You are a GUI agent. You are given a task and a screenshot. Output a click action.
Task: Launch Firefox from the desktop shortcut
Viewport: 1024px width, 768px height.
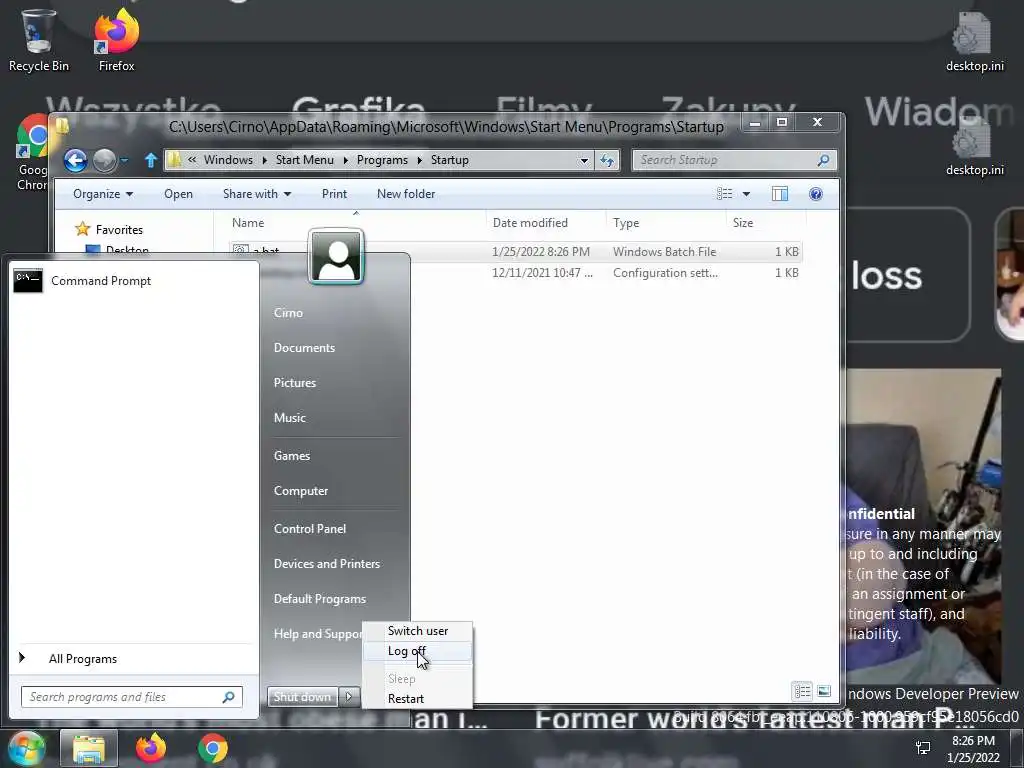(116, 39)
